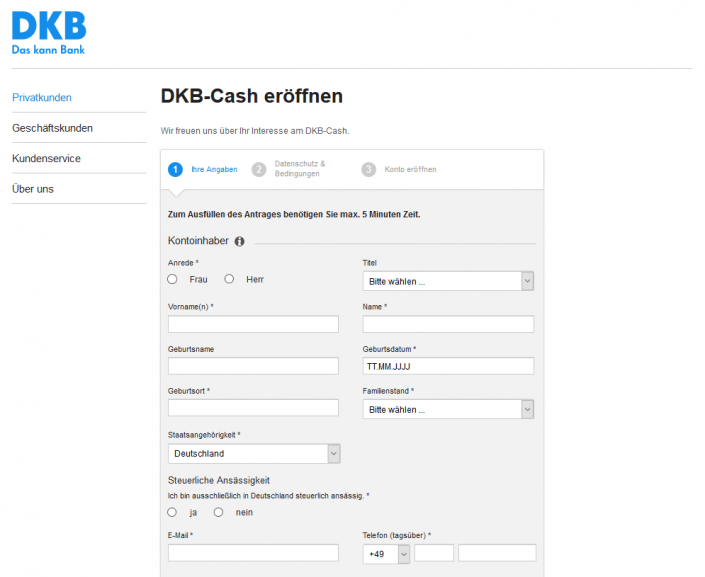705x577 pixels.
Task: Open Privatkunden in sidebar
Action: pyautogui.click(x=42, y=98)
